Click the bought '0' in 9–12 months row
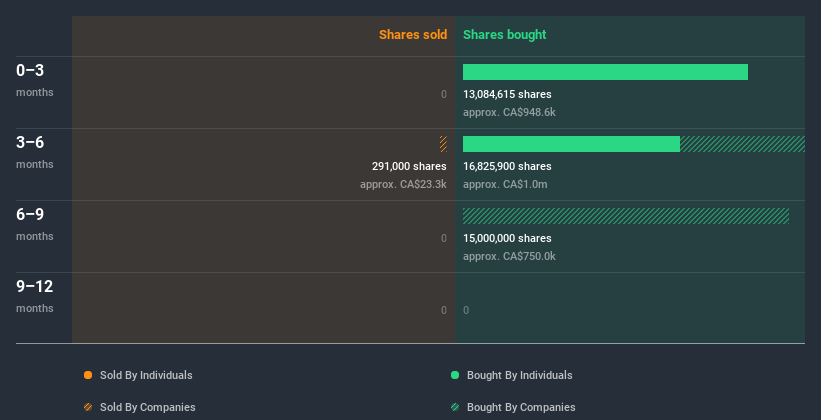The image size is (821, 420). point(466,310)
